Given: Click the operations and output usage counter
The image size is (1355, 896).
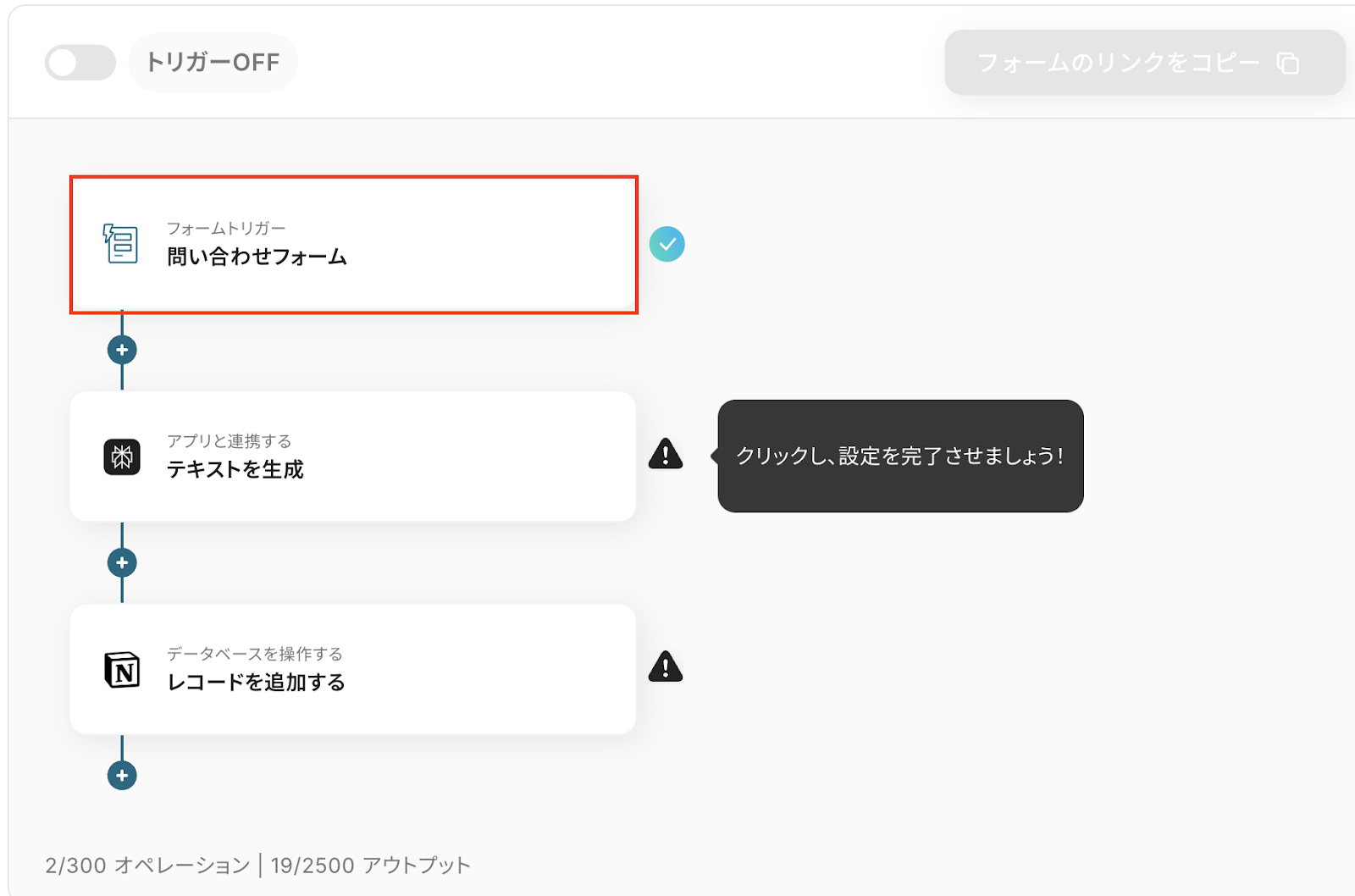Looking at the screenshot, I should tap(257, 866).
